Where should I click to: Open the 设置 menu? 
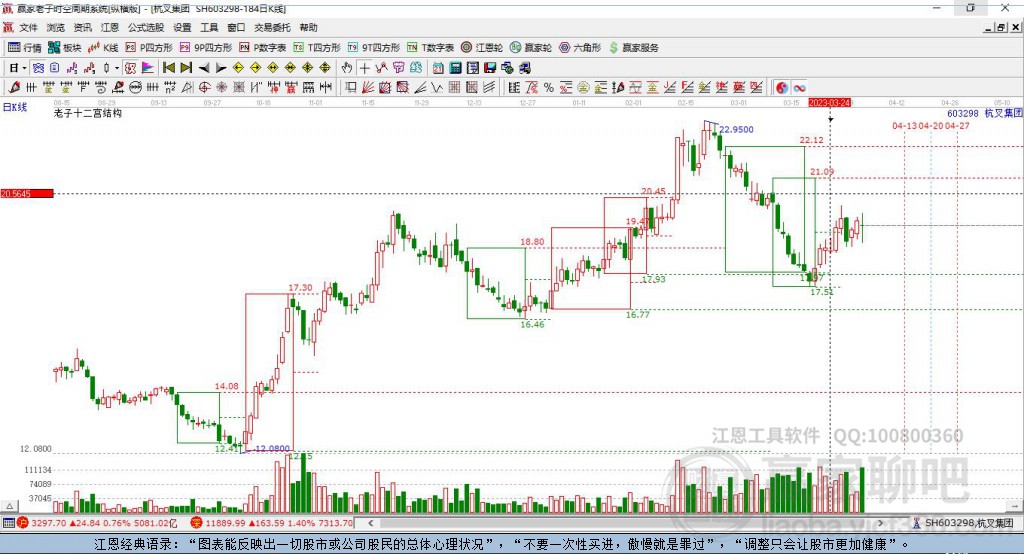(182, 27)
